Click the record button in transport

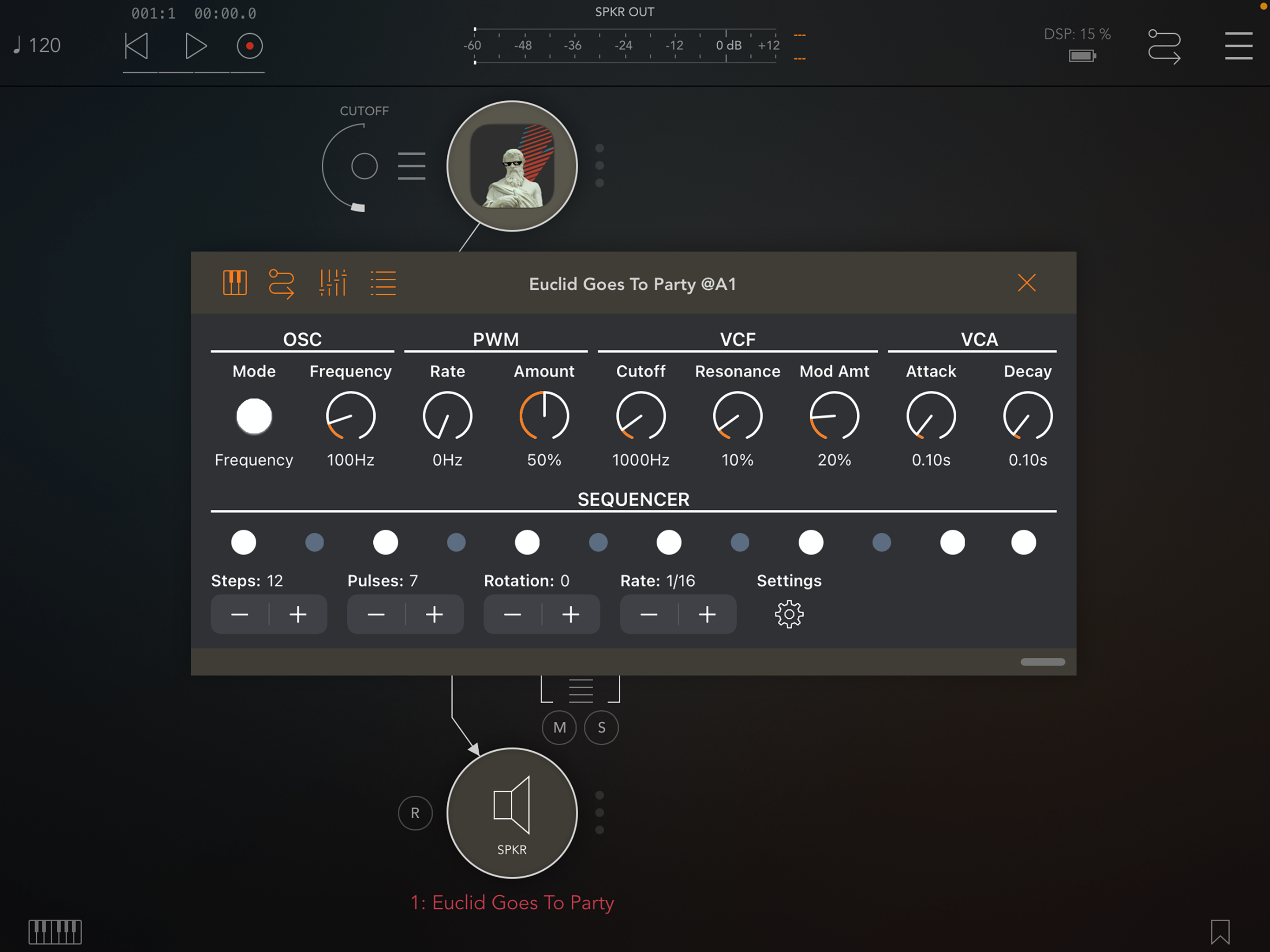coord(250,46)
